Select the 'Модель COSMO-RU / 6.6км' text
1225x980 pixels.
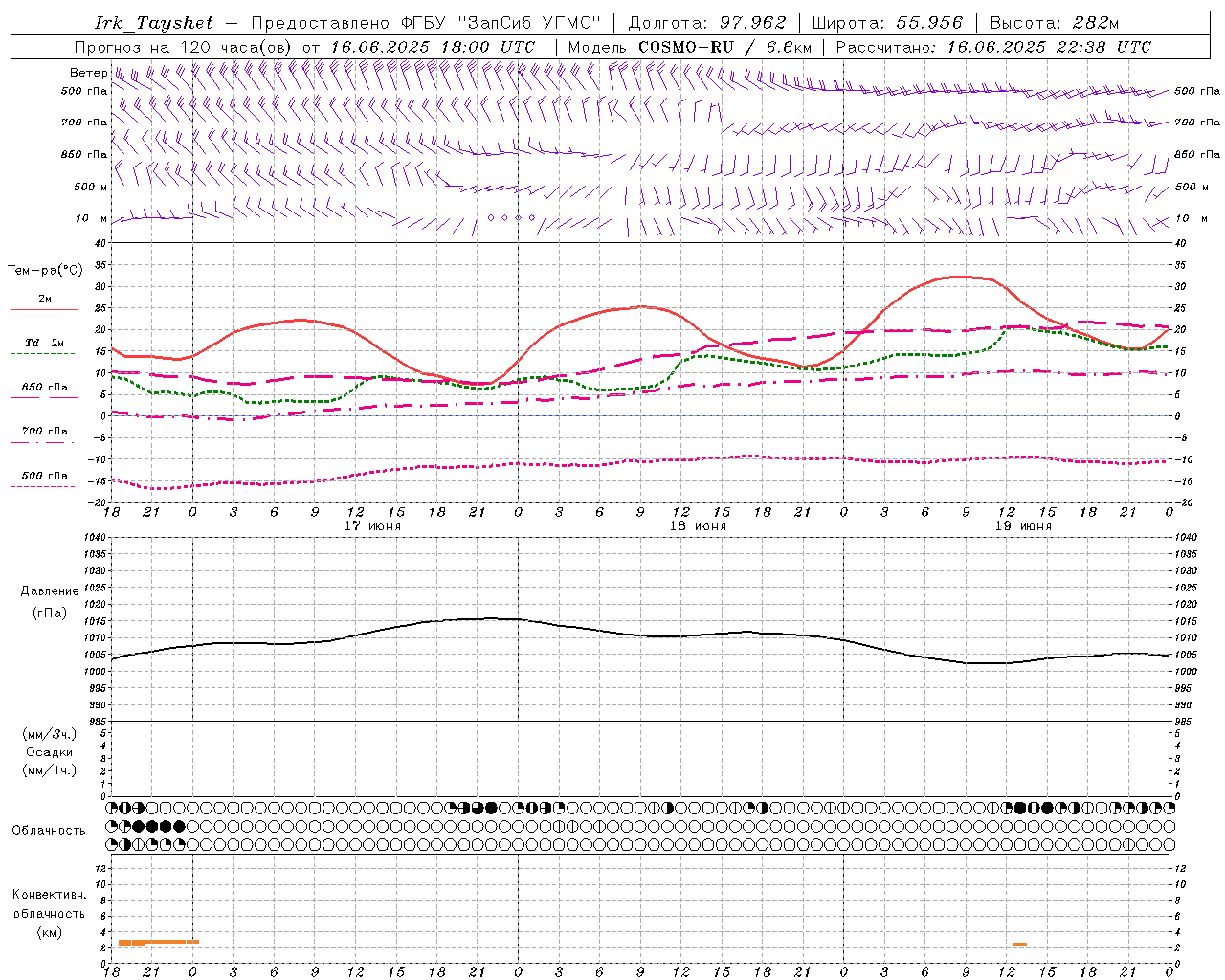tap(690, 47)
